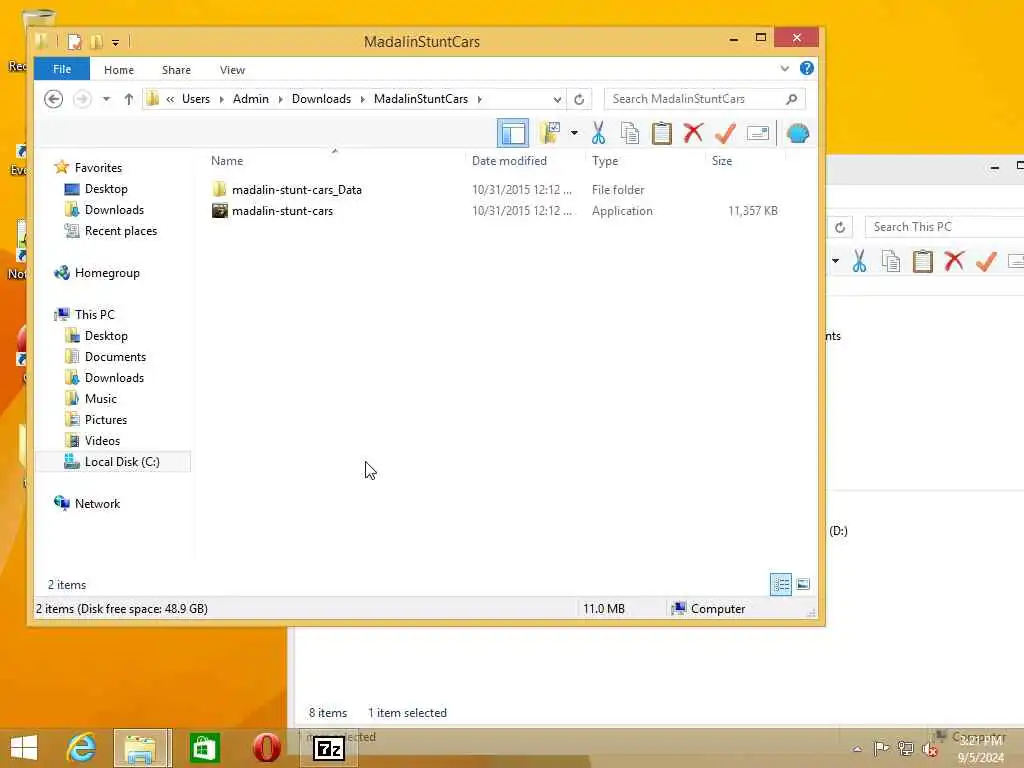Select the madalin-stunt-cars_Data folder
The height and width of the screenshot is (768, 1024).
[296, 190]
